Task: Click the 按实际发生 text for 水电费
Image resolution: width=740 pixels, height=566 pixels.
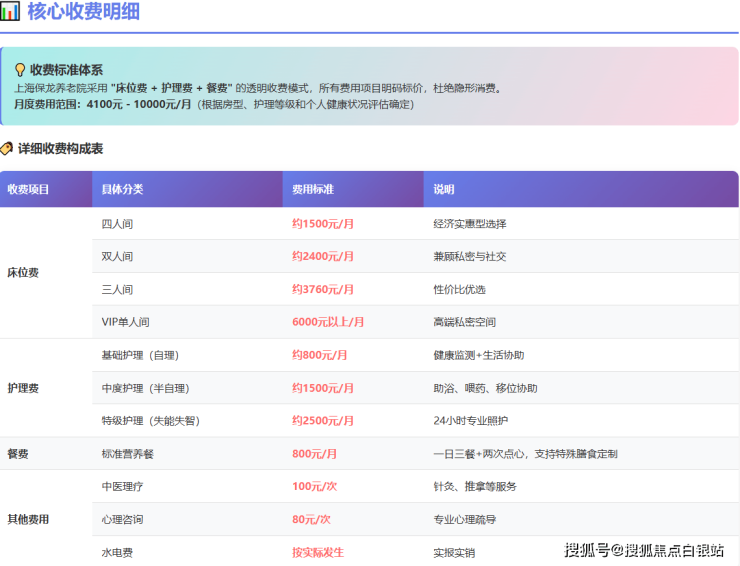Action: point(318,552)
